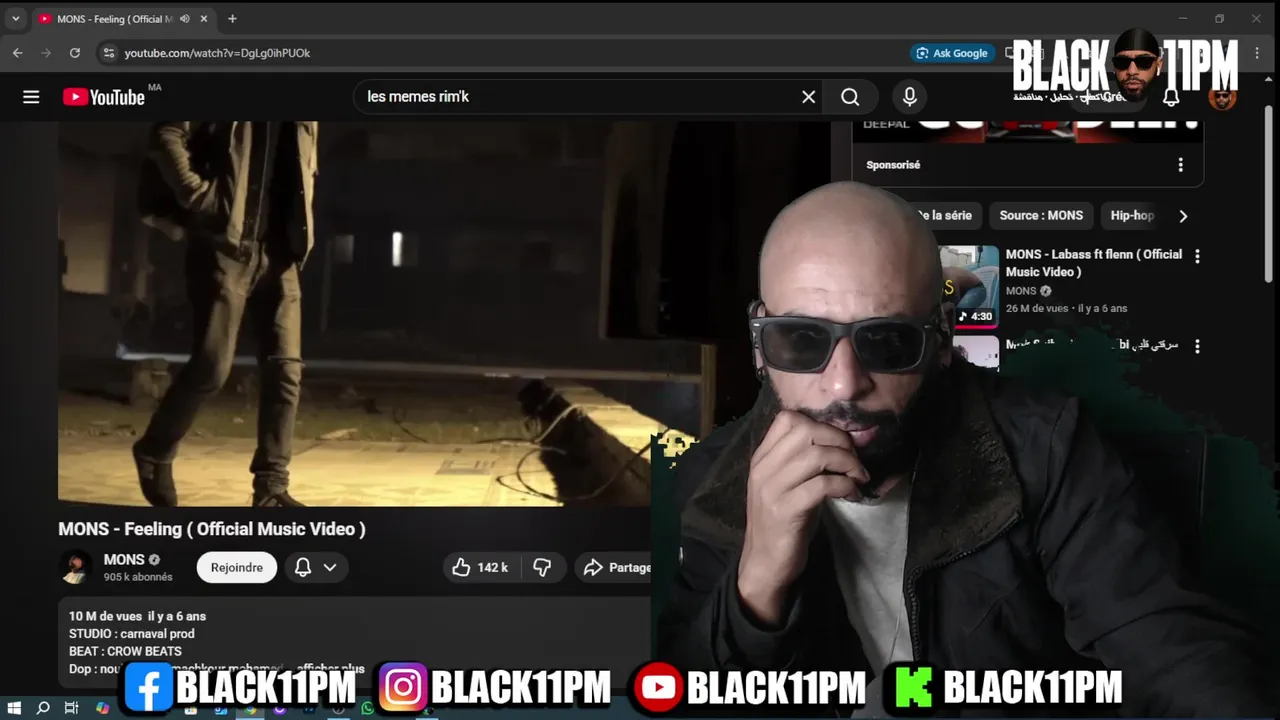Image resolution: width=1280 pixels, height=720 pixels.
Task: Click the Labass video thumbnail
Action: (968, 287)
